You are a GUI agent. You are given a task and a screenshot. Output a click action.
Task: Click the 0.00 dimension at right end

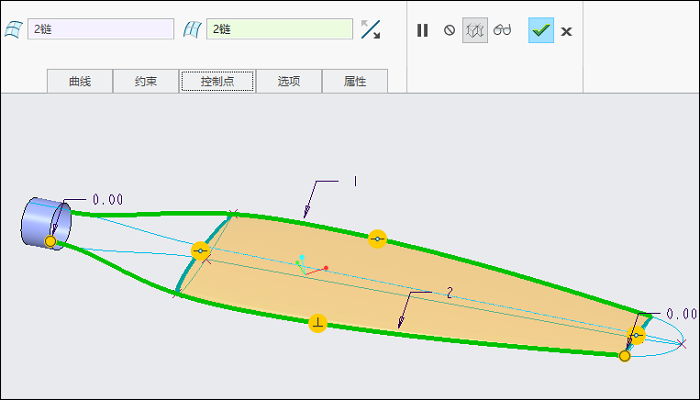click(x=682, y=314)
